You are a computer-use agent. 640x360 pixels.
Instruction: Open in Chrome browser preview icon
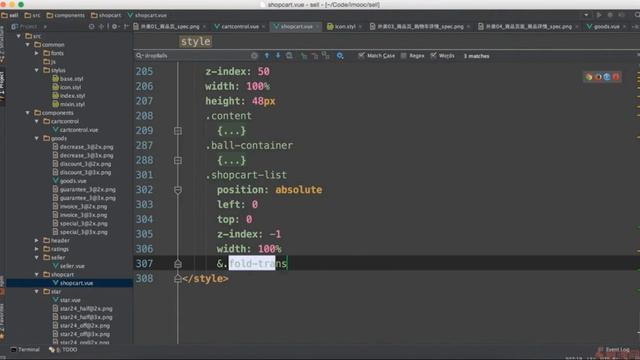[x=589, y=77]
